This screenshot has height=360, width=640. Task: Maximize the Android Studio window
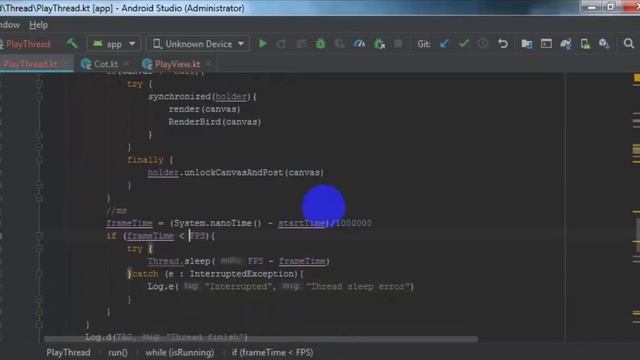click(x=611, y=7)
